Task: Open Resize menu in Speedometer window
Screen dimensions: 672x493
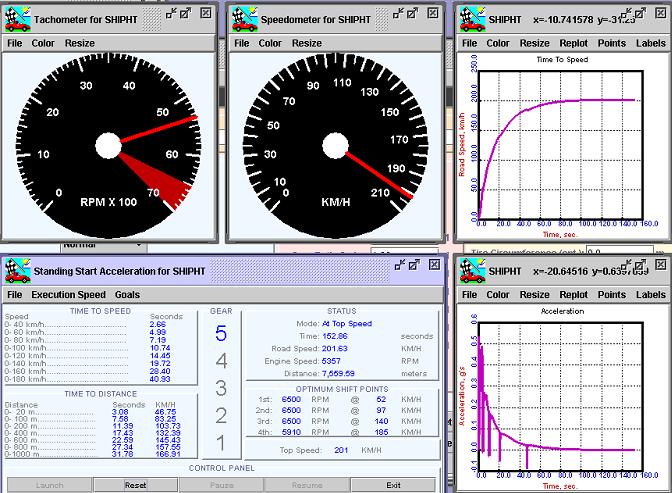Action: coord(307,43)
